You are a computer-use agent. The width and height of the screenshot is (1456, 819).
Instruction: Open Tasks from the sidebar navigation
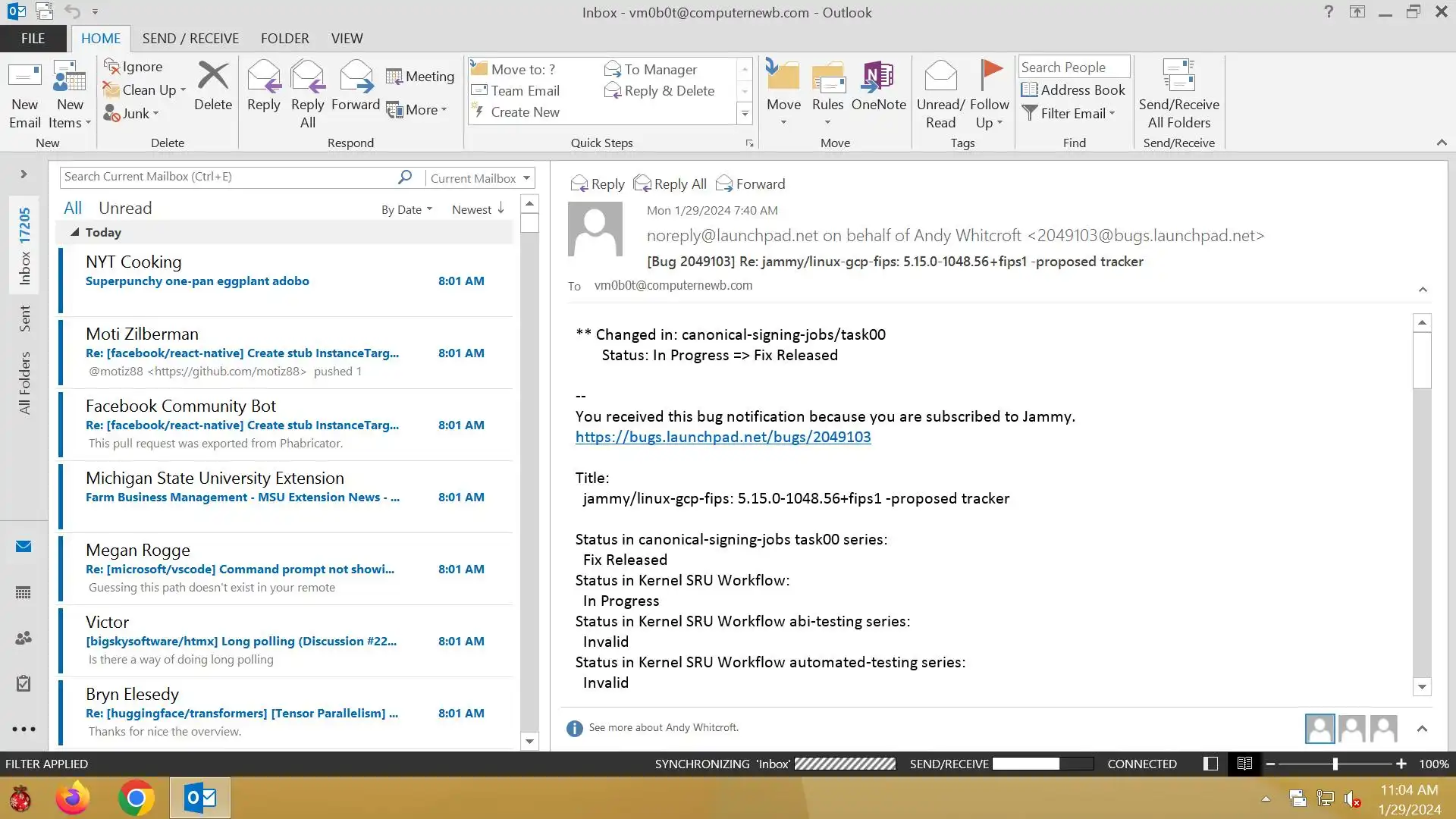24,683
